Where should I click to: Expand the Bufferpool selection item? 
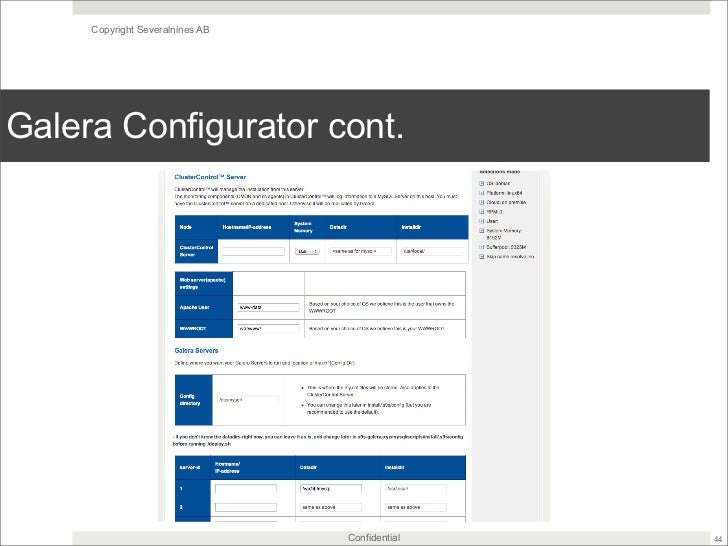[481, 247]
